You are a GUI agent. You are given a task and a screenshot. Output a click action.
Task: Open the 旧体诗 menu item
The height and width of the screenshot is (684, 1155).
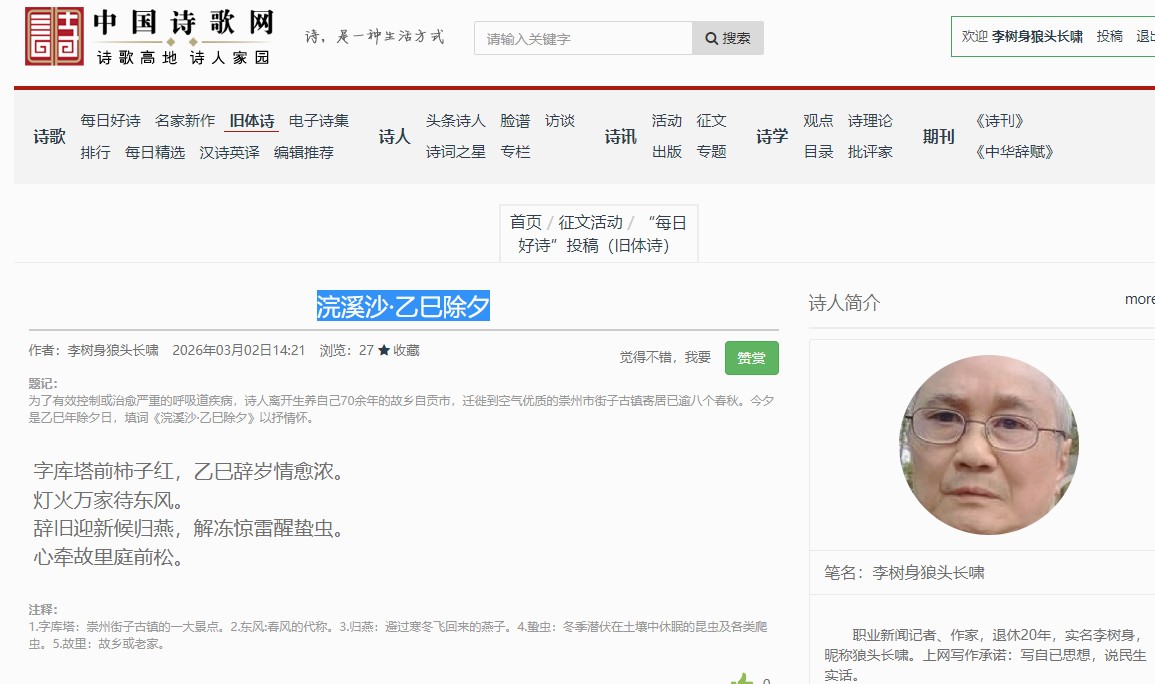coord(252,121)
